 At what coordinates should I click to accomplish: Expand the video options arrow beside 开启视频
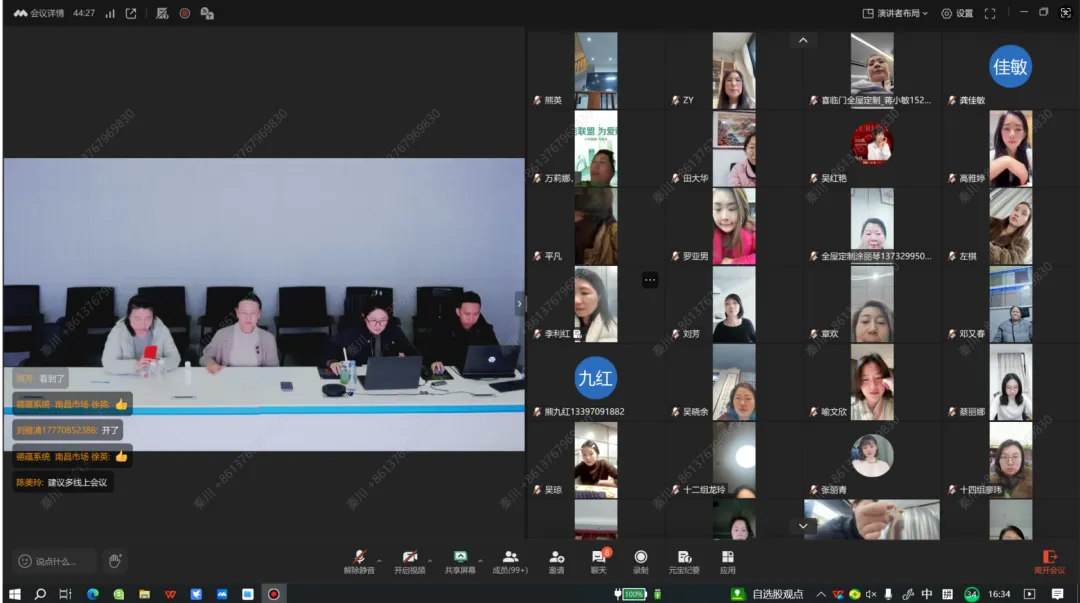click(430, 558)
